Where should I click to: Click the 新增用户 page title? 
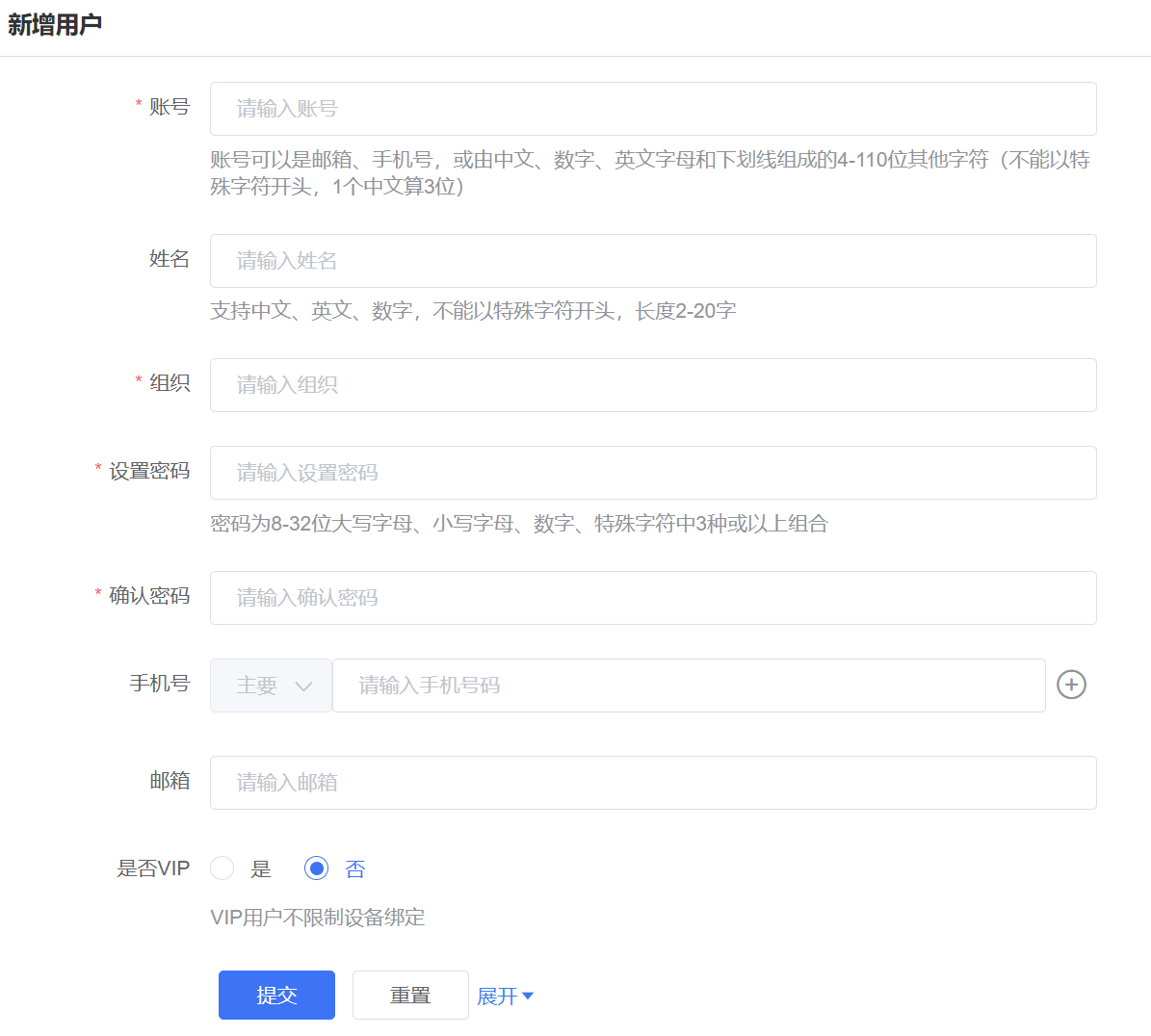tap(55, 25)
